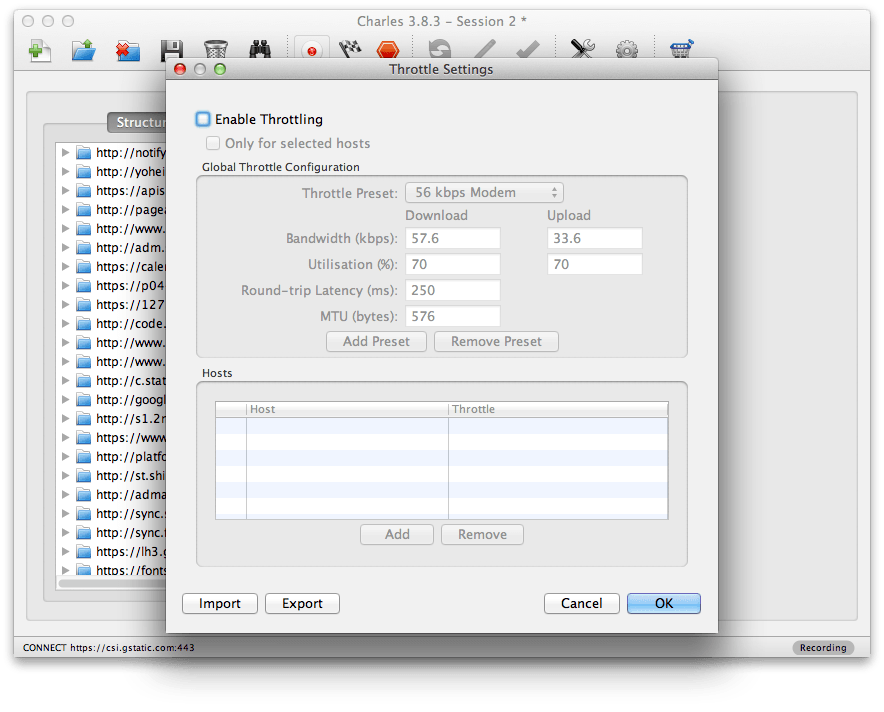This screenshot has height=712, width=884.
Task: Clear the session with the trash can icon
Action: click(x=215, y=50)
